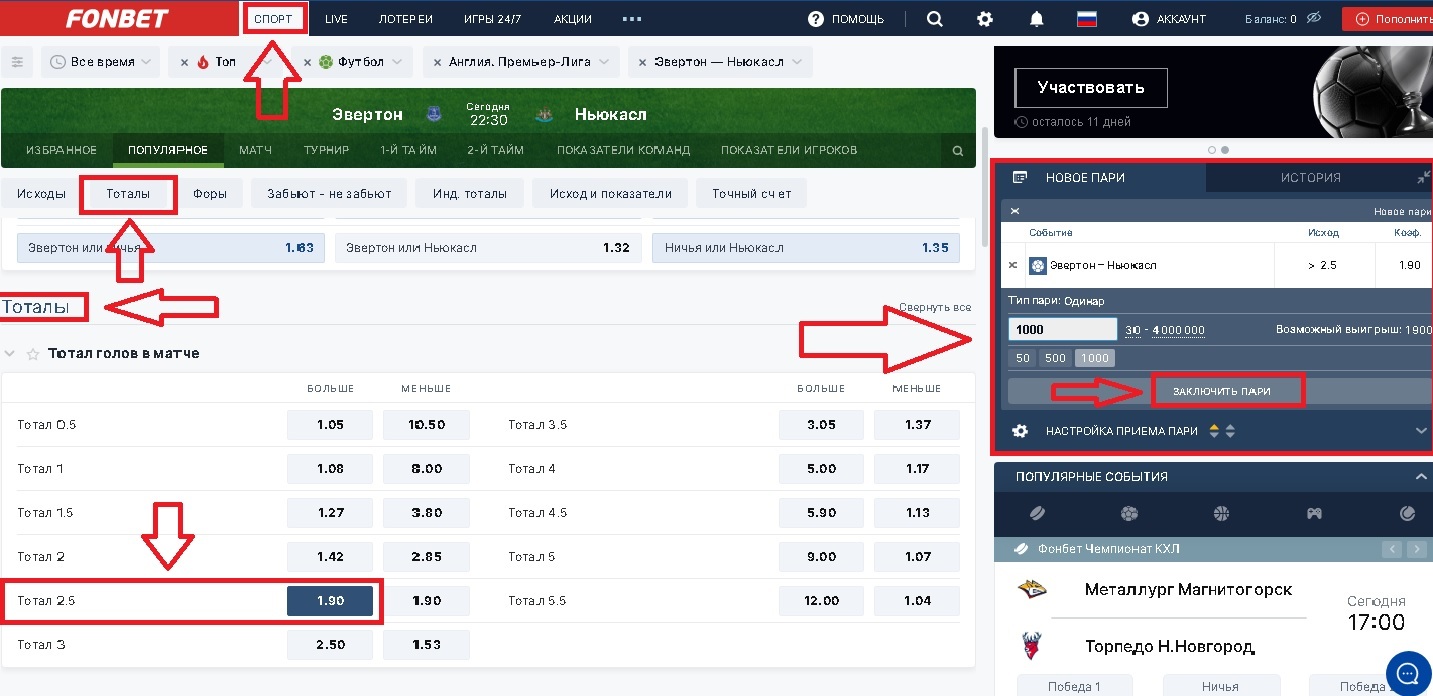Select the football sport icon in popular events
1433x696 pixels.
click(x=1129, y=514)
